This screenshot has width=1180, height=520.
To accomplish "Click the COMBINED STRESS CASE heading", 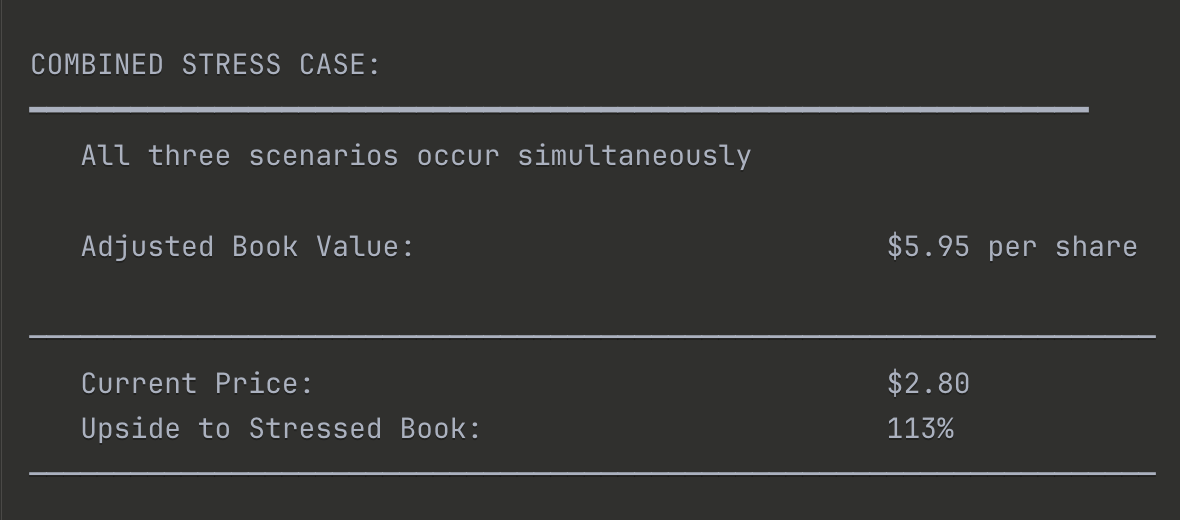I will click(x=205, y=65).
